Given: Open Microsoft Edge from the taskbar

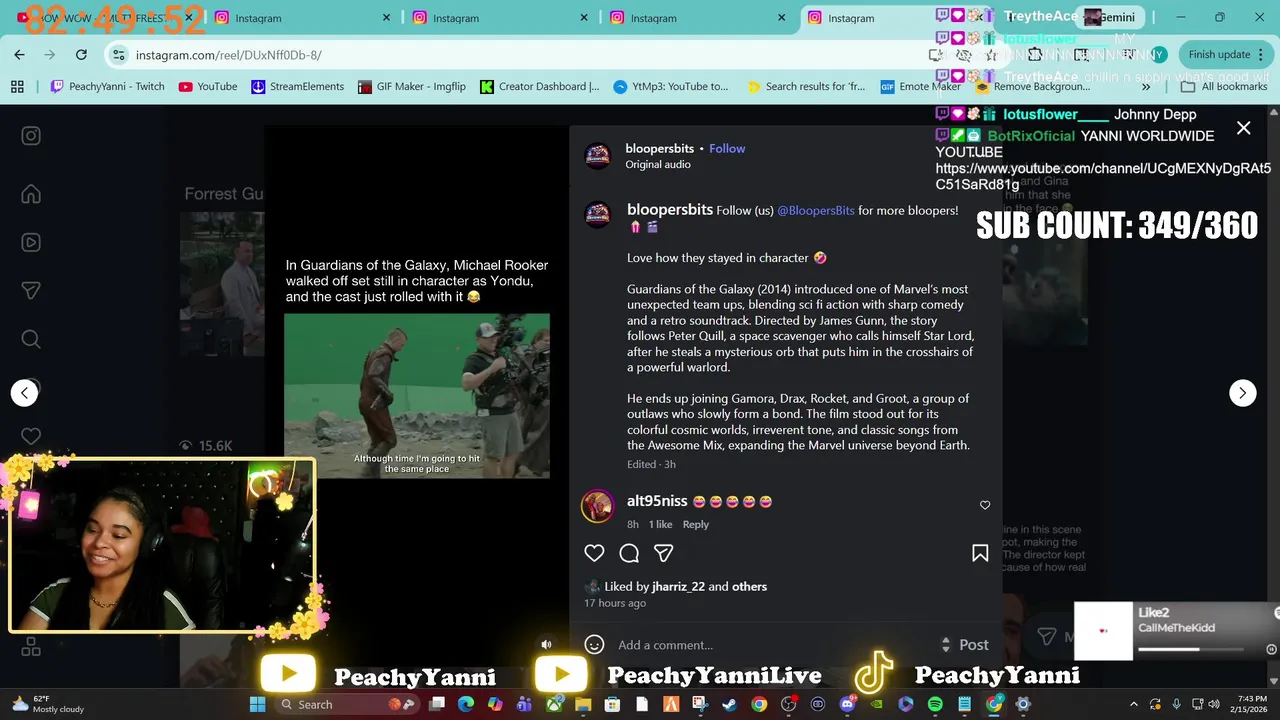Looking at the screenshot, I should coord(465,704).
